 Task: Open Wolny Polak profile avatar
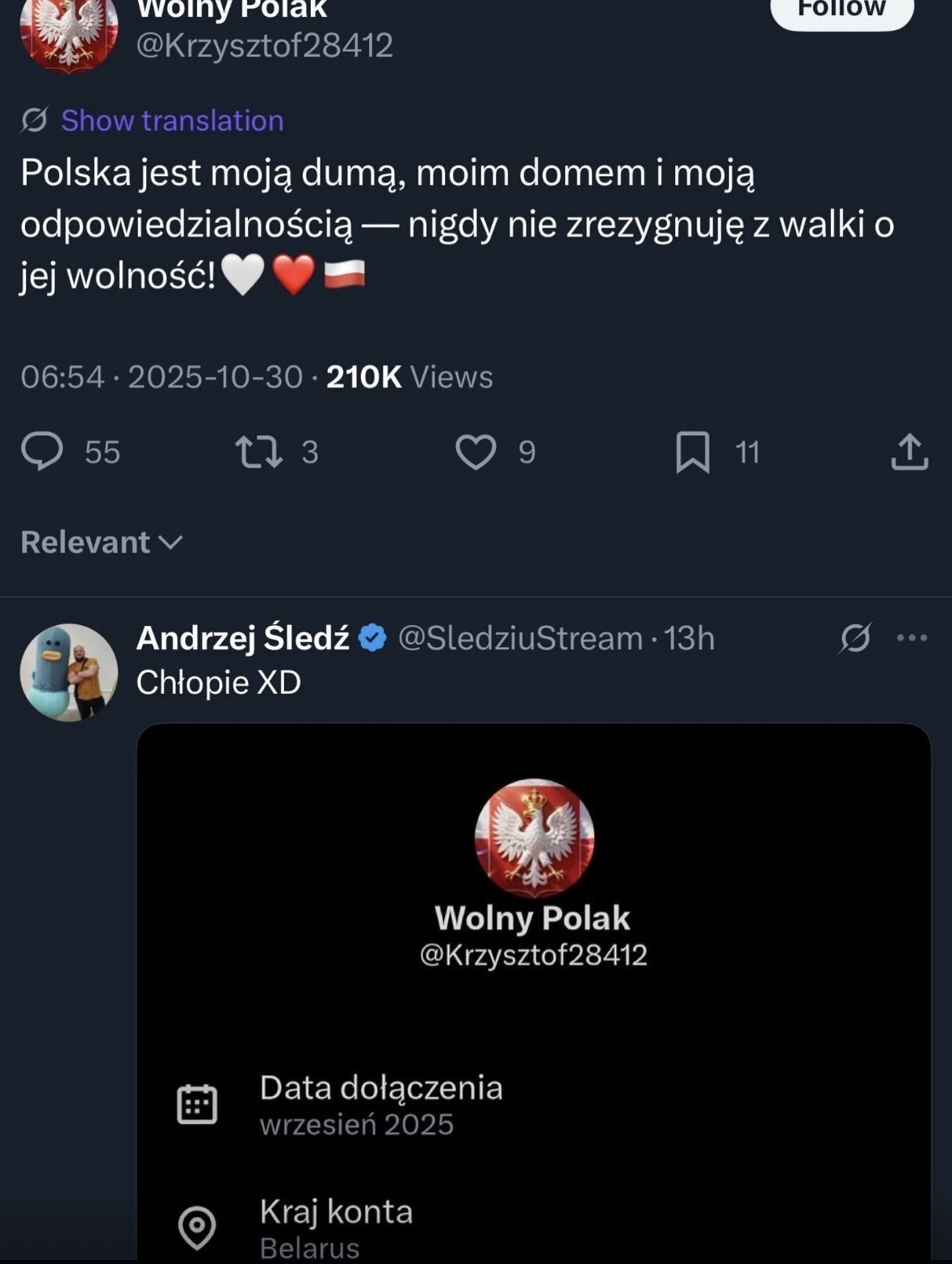(69, 32)
